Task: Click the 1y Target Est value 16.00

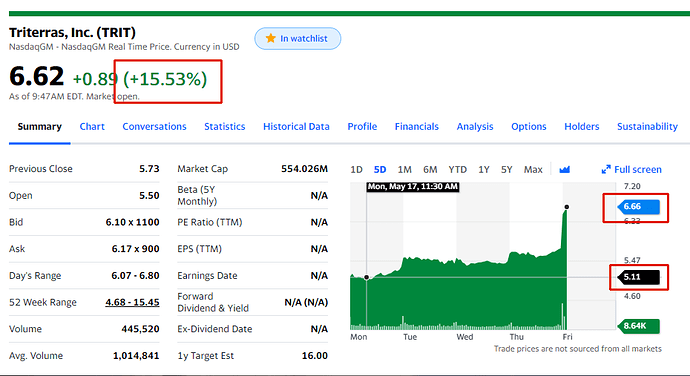Action: pyautogui.click(x=315, y=356)
